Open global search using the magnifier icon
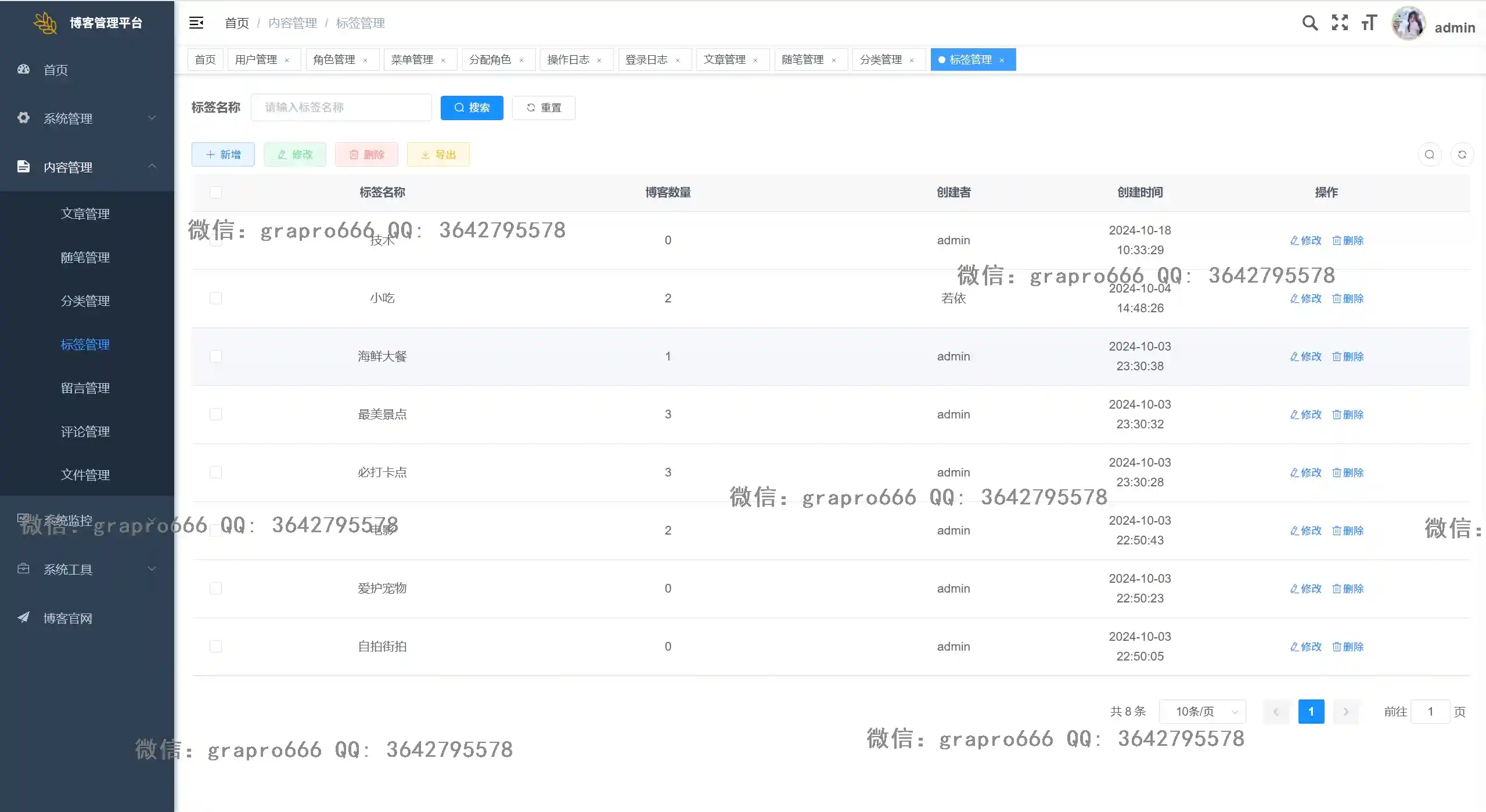This screenshot has height=812, width=1486. coord(1309,23)
